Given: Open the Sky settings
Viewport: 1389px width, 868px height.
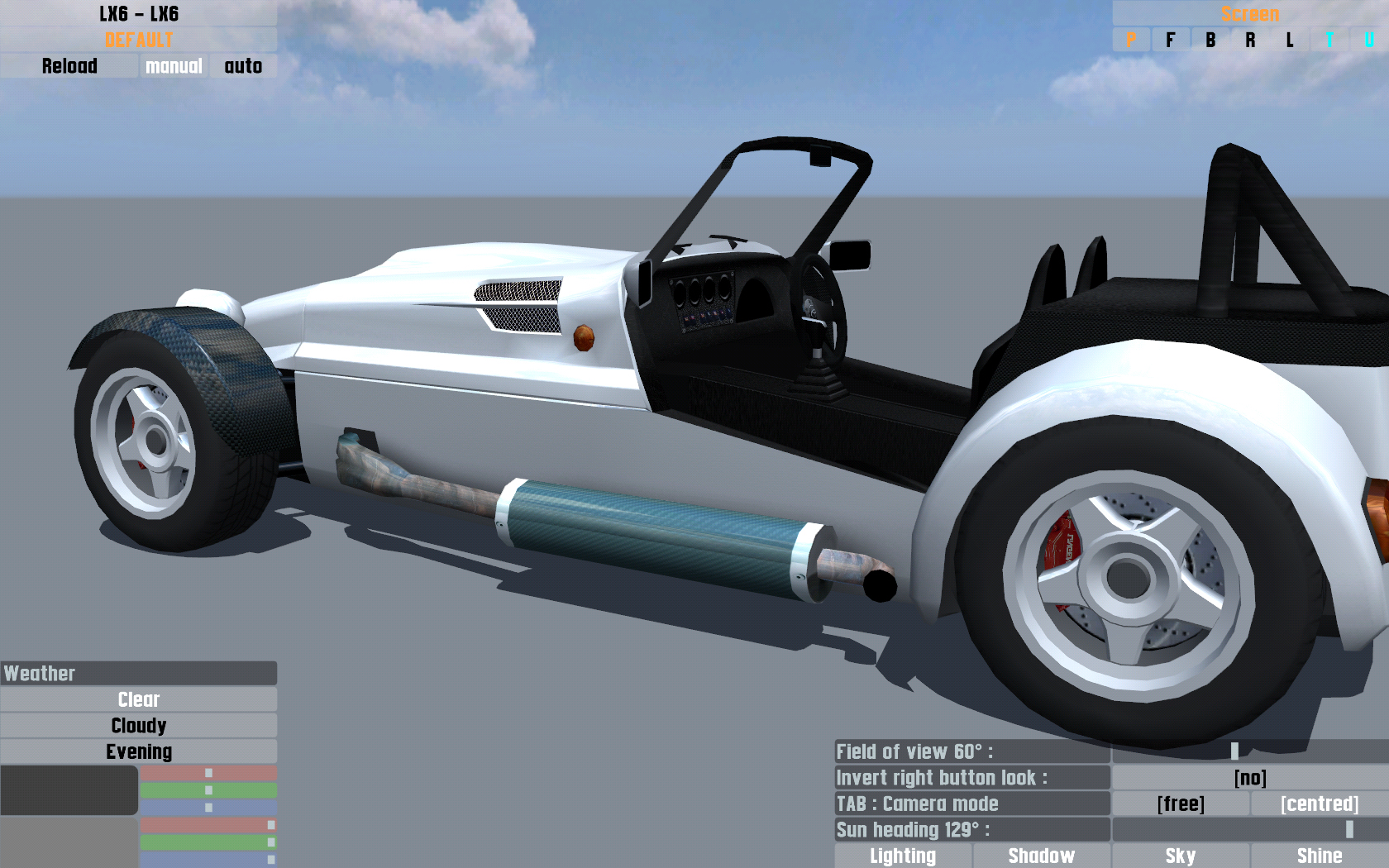Looking at the screenshot, I should point(1181,856).
